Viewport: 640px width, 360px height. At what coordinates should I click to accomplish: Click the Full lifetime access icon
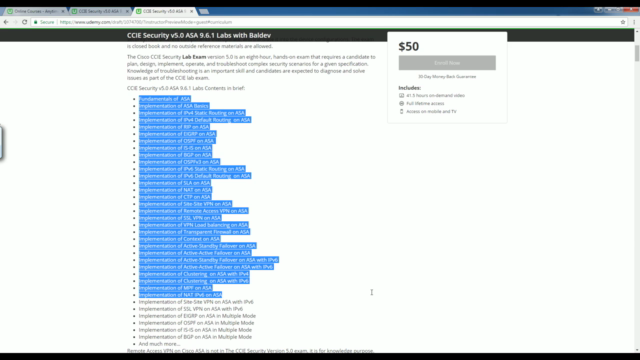(x=401, y=104)
